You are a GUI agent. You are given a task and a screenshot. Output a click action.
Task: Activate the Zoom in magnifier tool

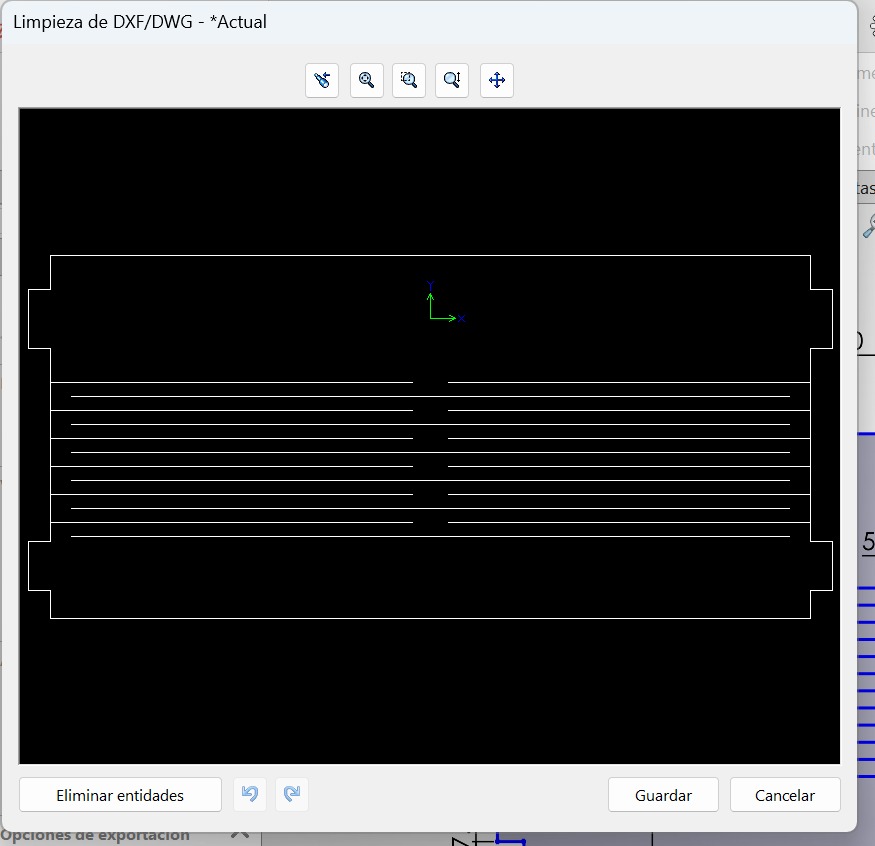(x=366, y=80)
